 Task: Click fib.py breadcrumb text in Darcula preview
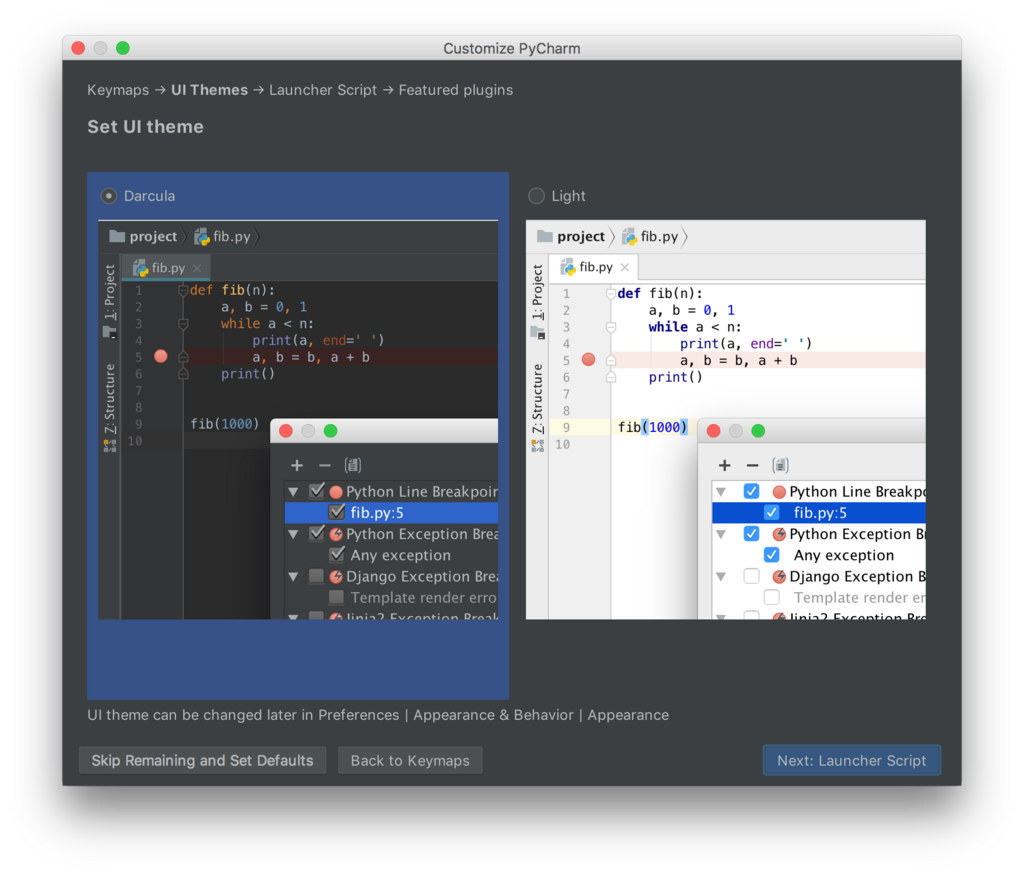pos(232,236)
